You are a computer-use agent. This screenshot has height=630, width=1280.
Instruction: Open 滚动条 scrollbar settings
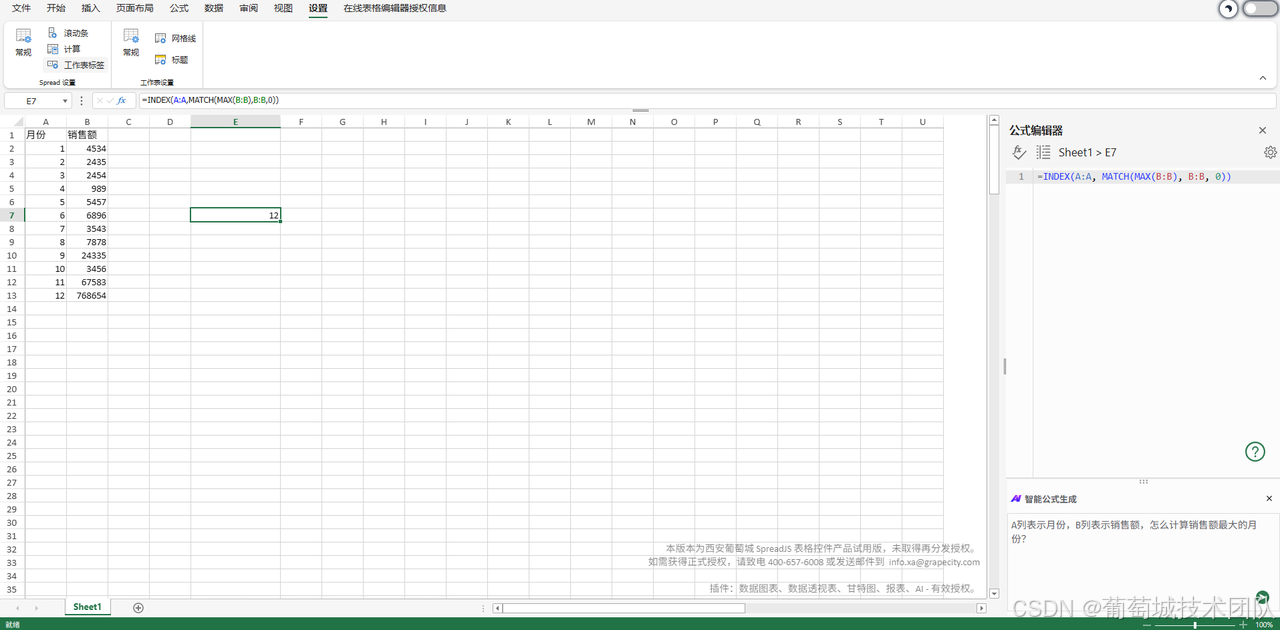[x=68, y=33]
